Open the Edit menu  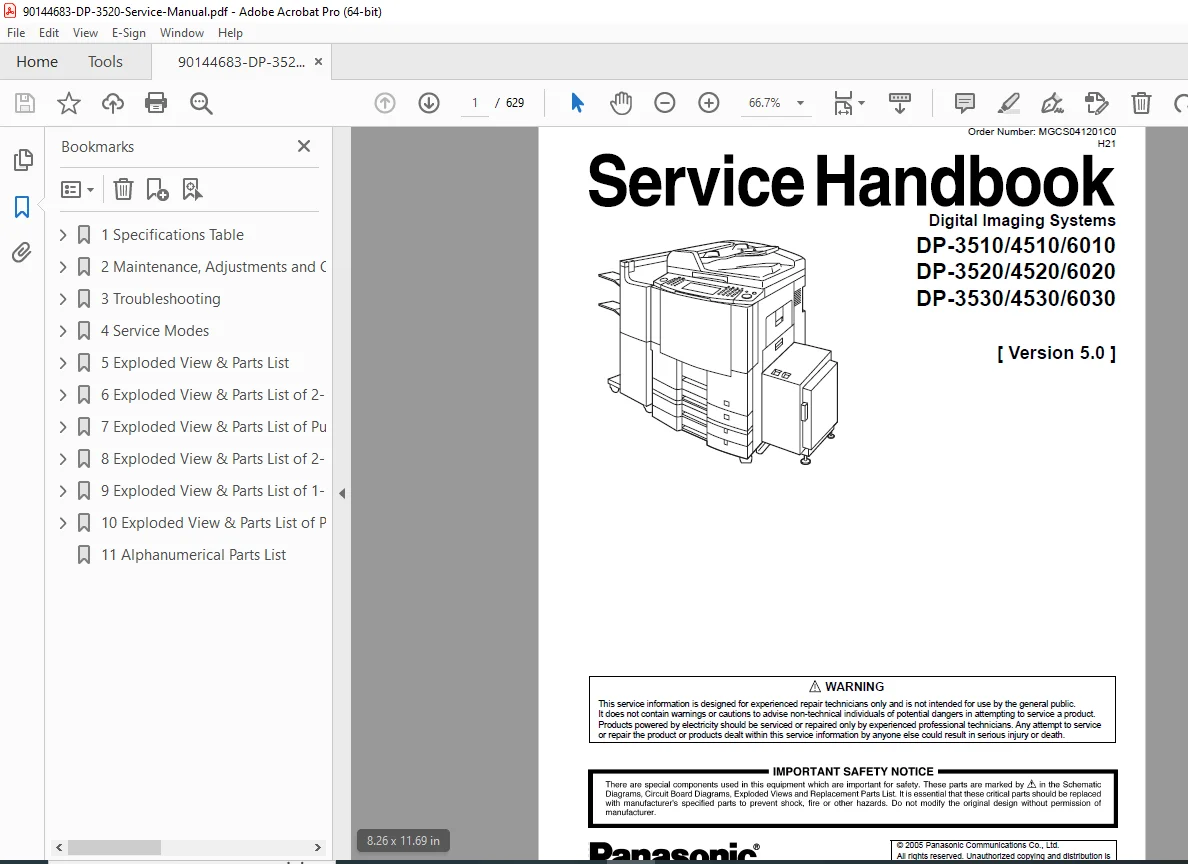click(48, 33)
